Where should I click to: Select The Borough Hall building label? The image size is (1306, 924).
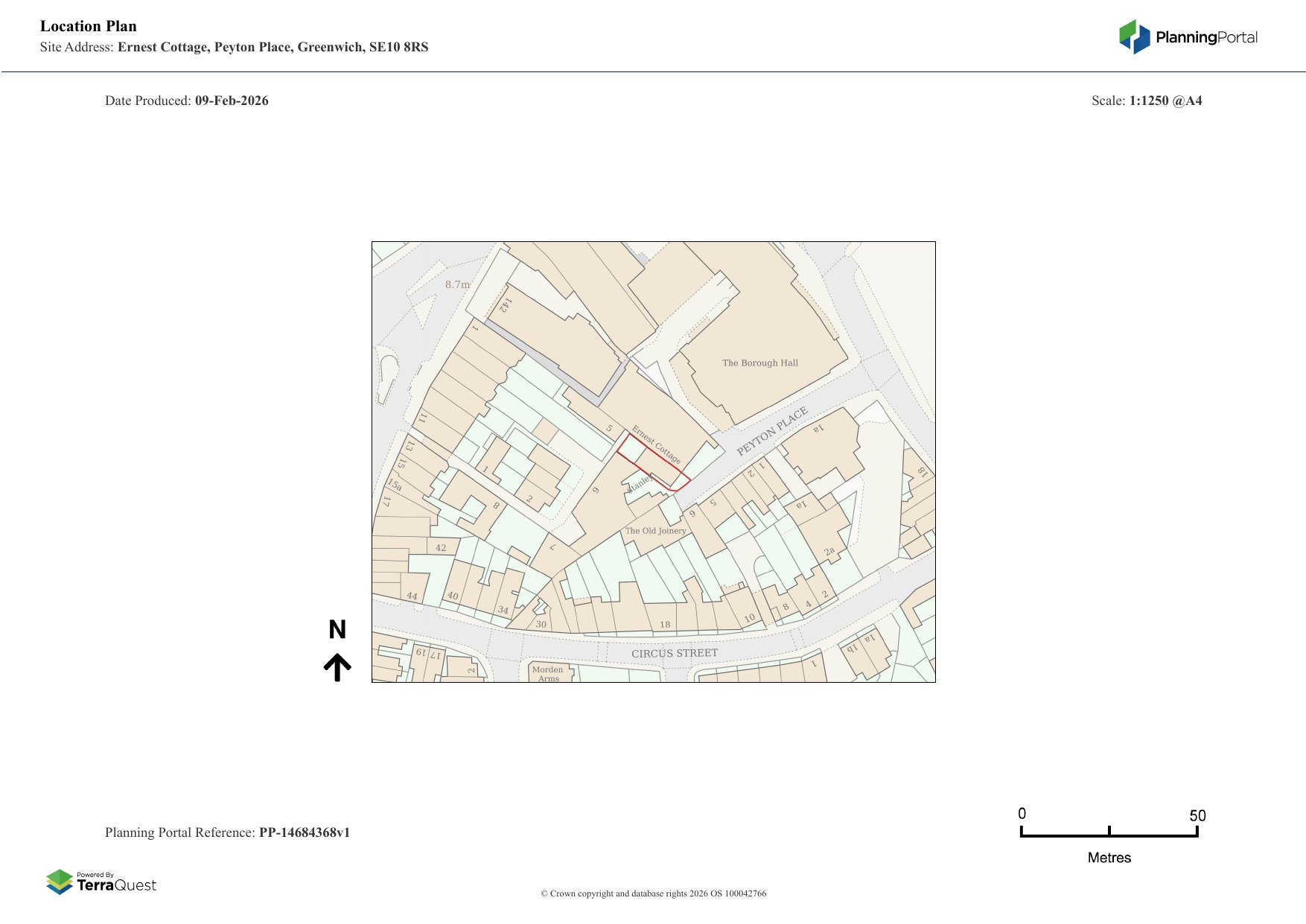(x=759, y=363)
